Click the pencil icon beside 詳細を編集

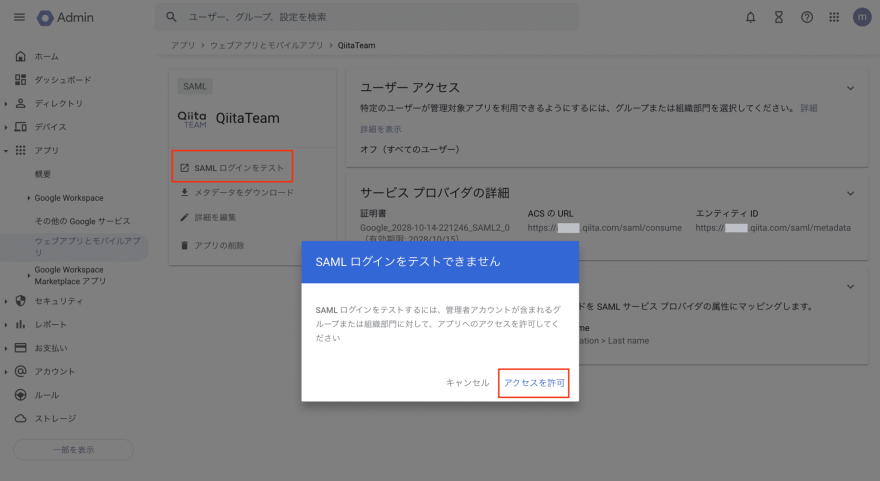point(184,217)
